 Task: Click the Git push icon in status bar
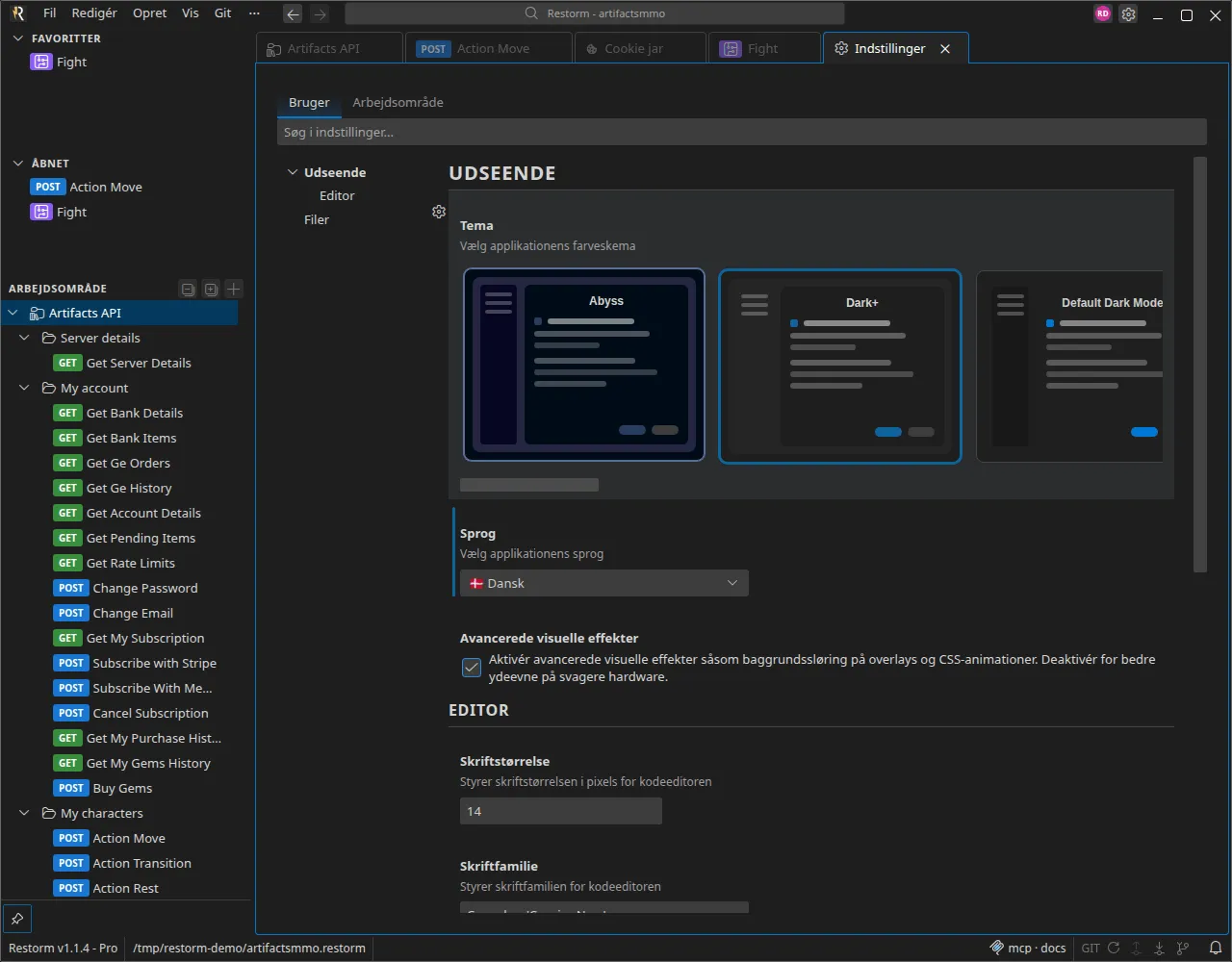pos(1137,948)
